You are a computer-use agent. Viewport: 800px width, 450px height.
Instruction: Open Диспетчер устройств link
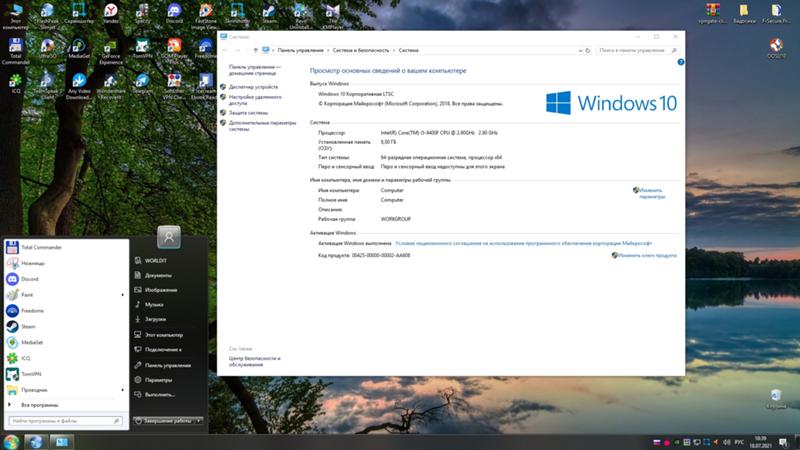pyautogui.click(x=253, y=87)
